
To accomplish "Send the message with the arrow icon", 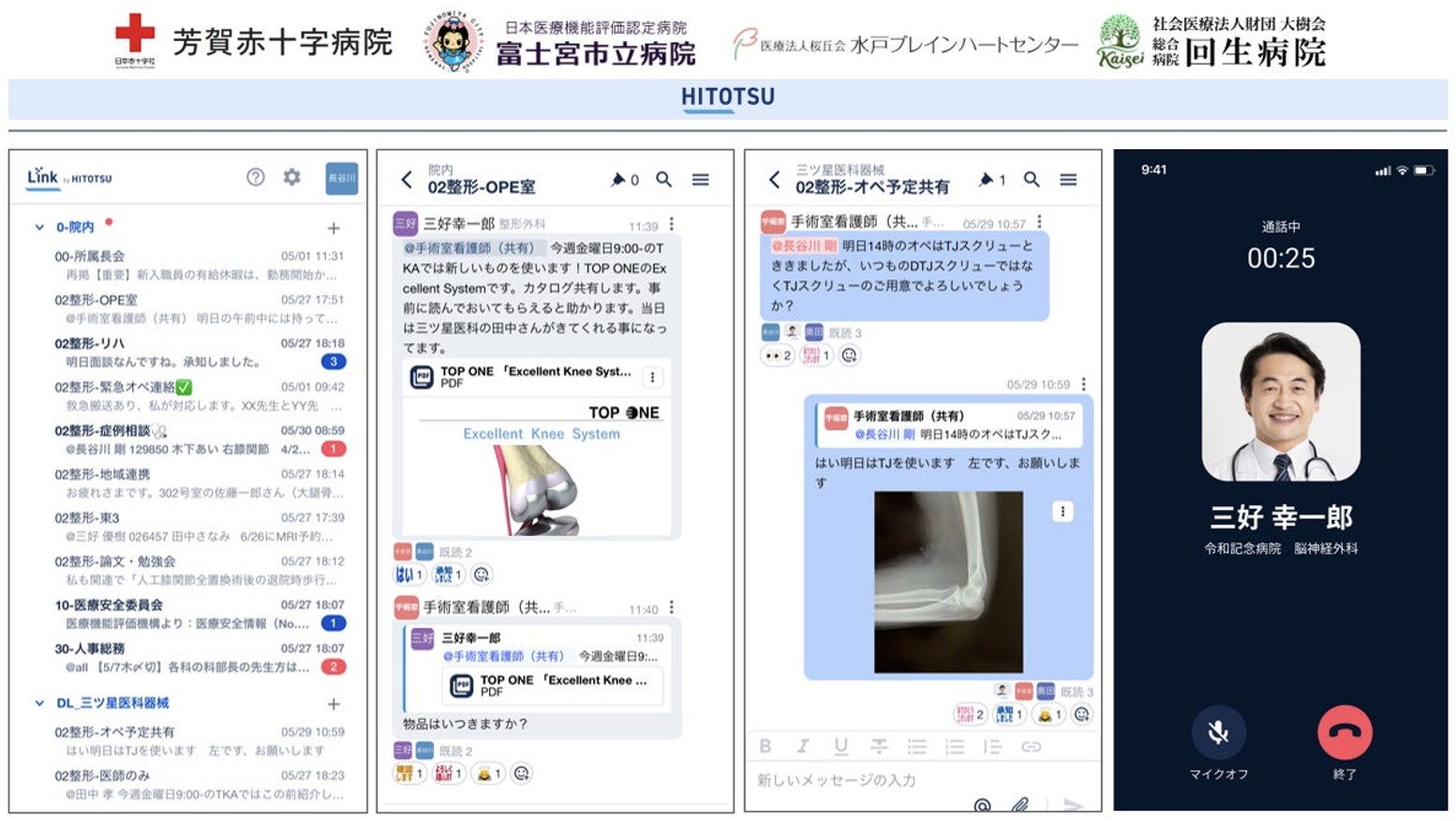I will coord(1074,804).
